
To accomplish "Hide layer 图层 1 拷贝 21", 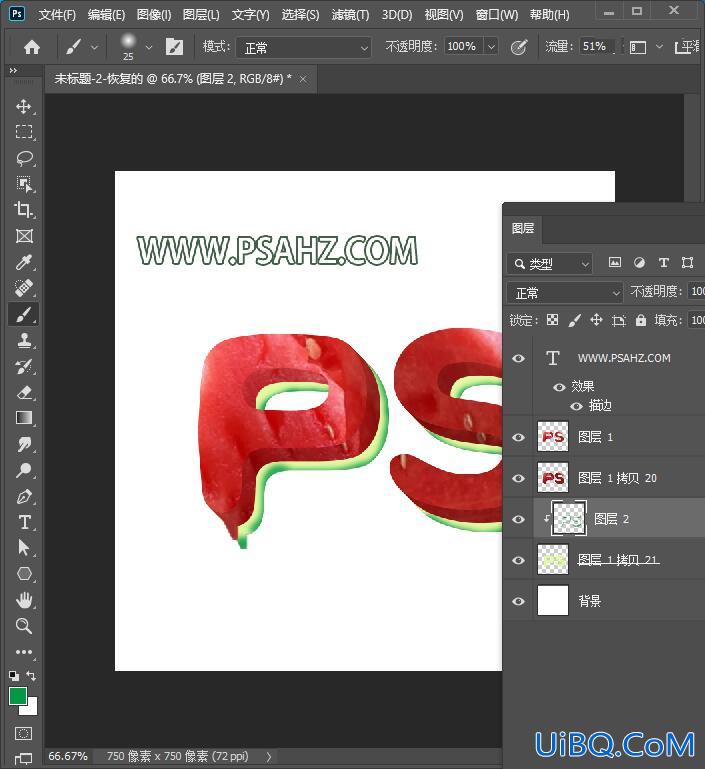I will click(x=518, y=560).
